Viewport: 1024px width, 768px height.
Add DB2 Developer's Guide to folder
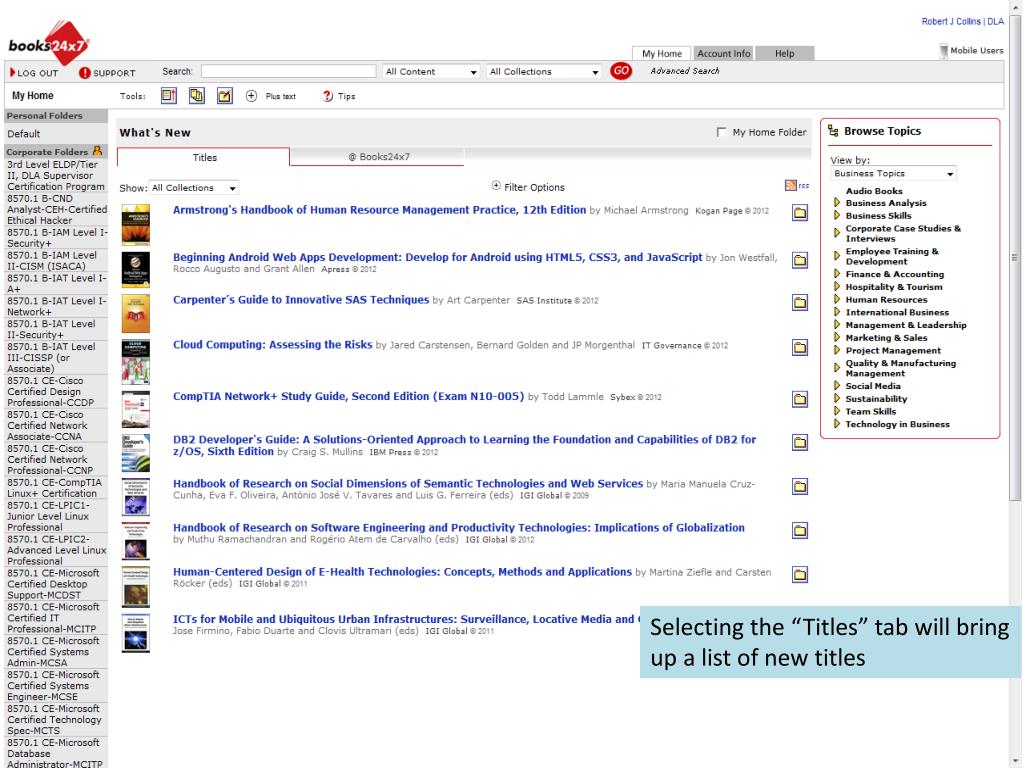click(800, 443)
